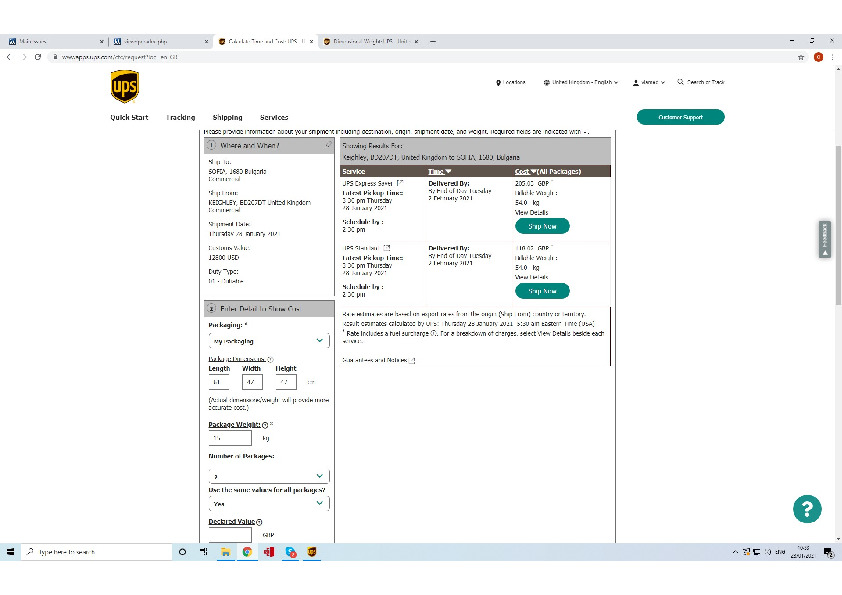Open the green help question mark bubble
This screenshot has height=595, width=842.
coord(807,508)
